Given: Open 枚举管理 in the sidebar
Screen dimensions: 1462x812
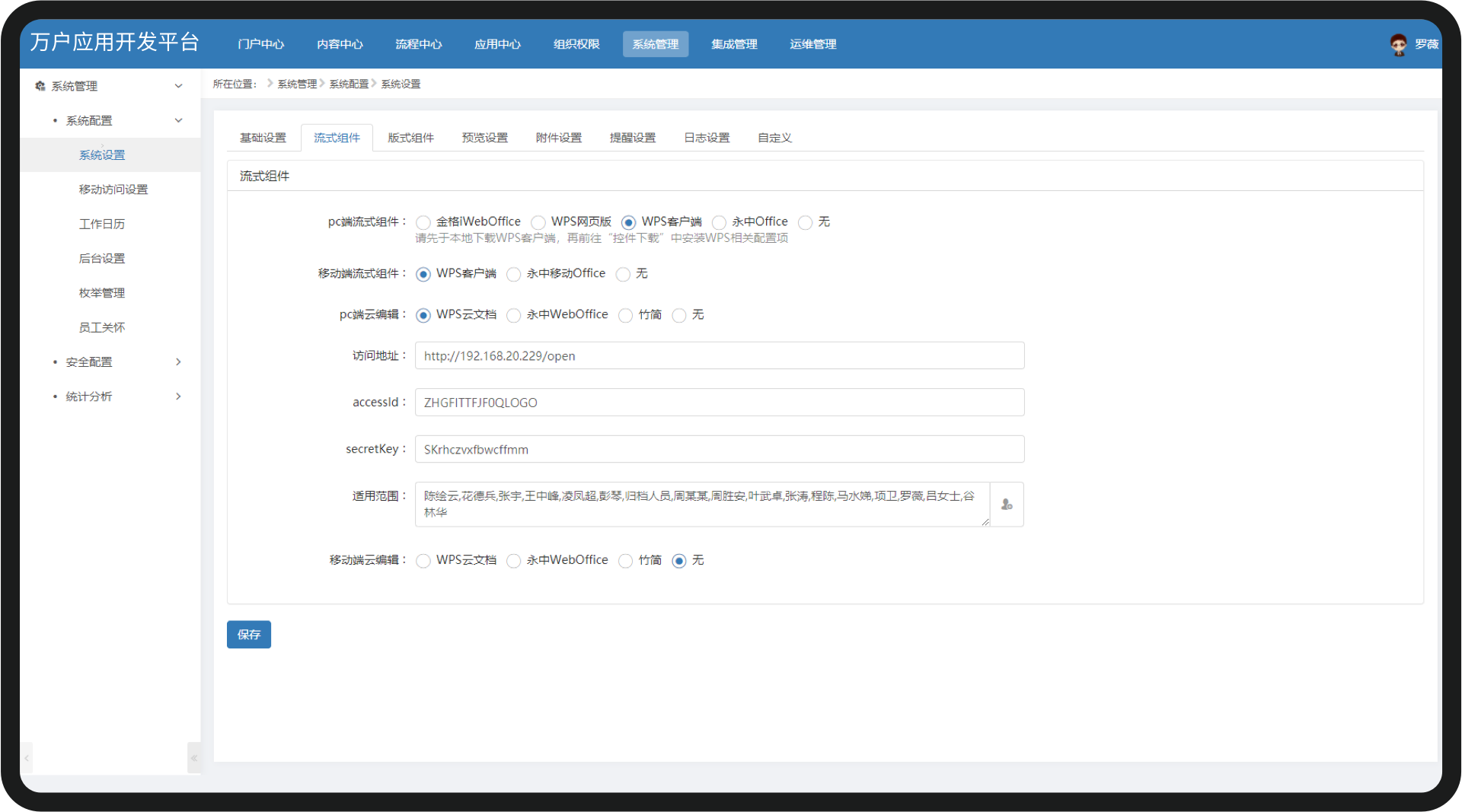Looking at the screenshot, I should [x=102, y=293].
